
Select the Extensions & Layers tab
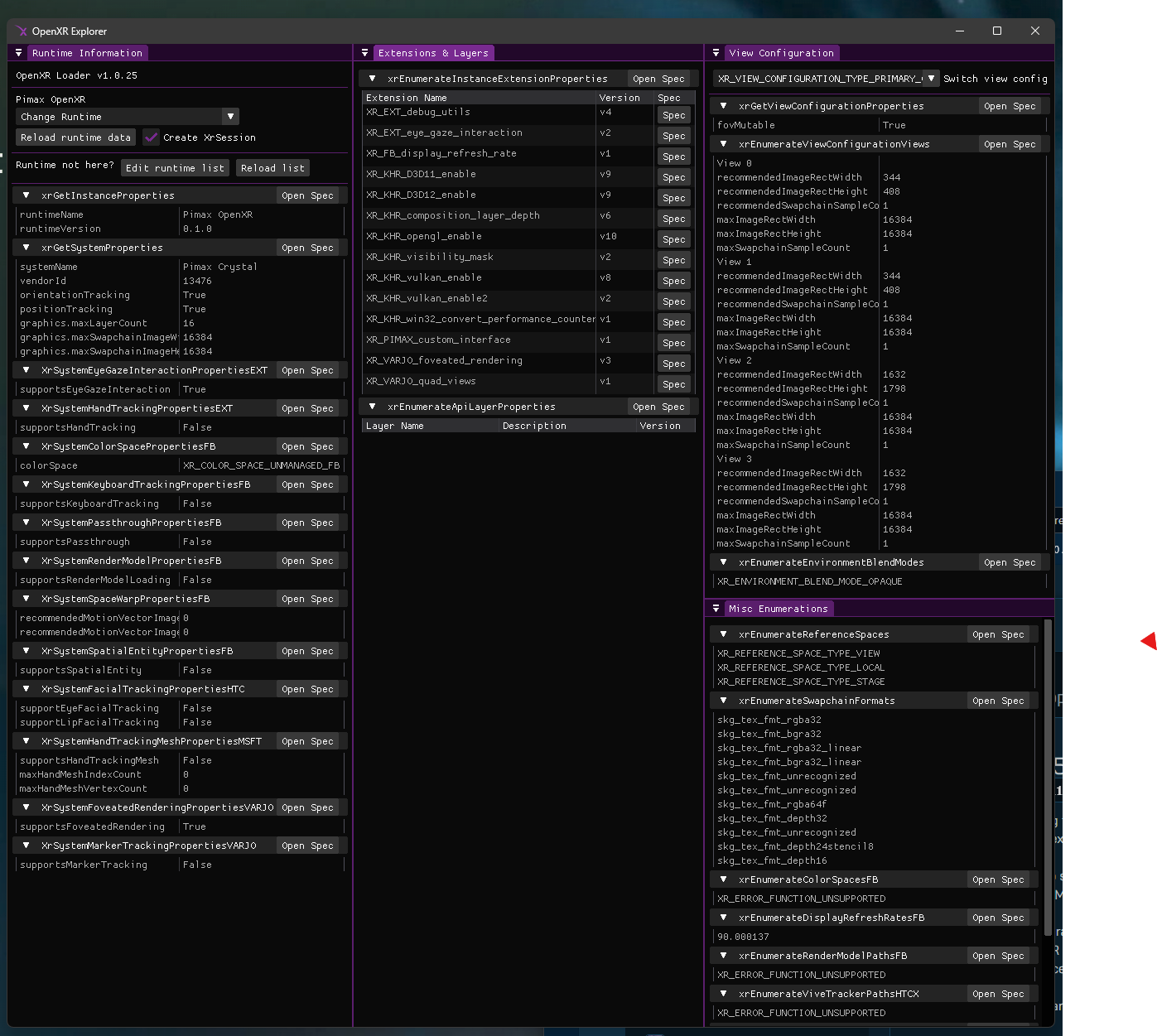pos(433,53)
